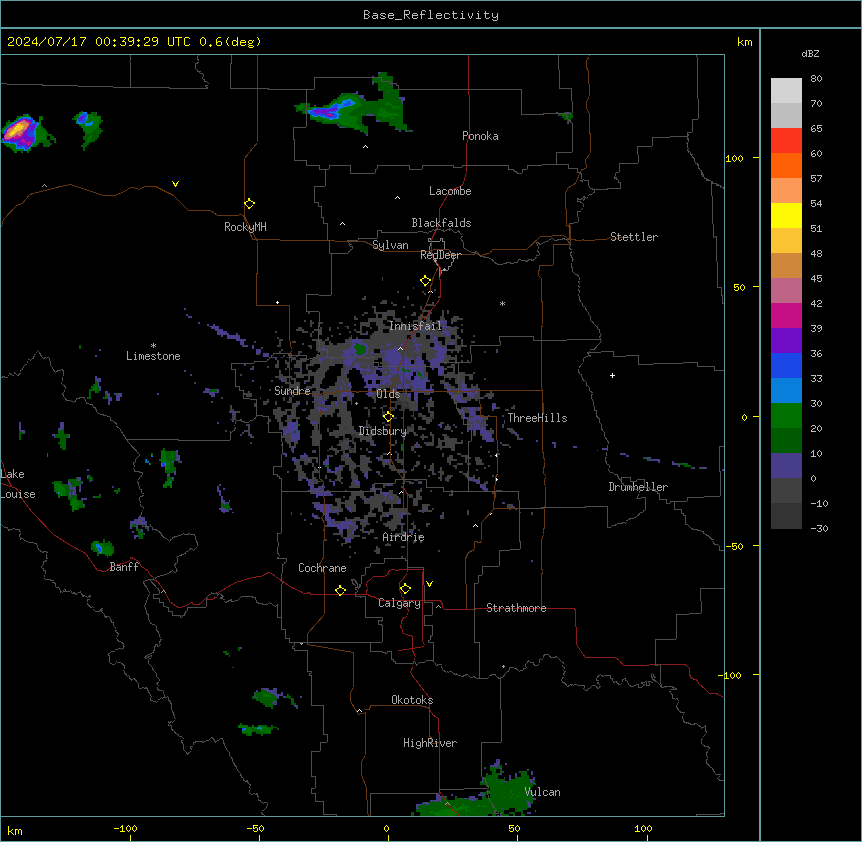Click the yellow diamond marker below Cochrane

(340, 590)
